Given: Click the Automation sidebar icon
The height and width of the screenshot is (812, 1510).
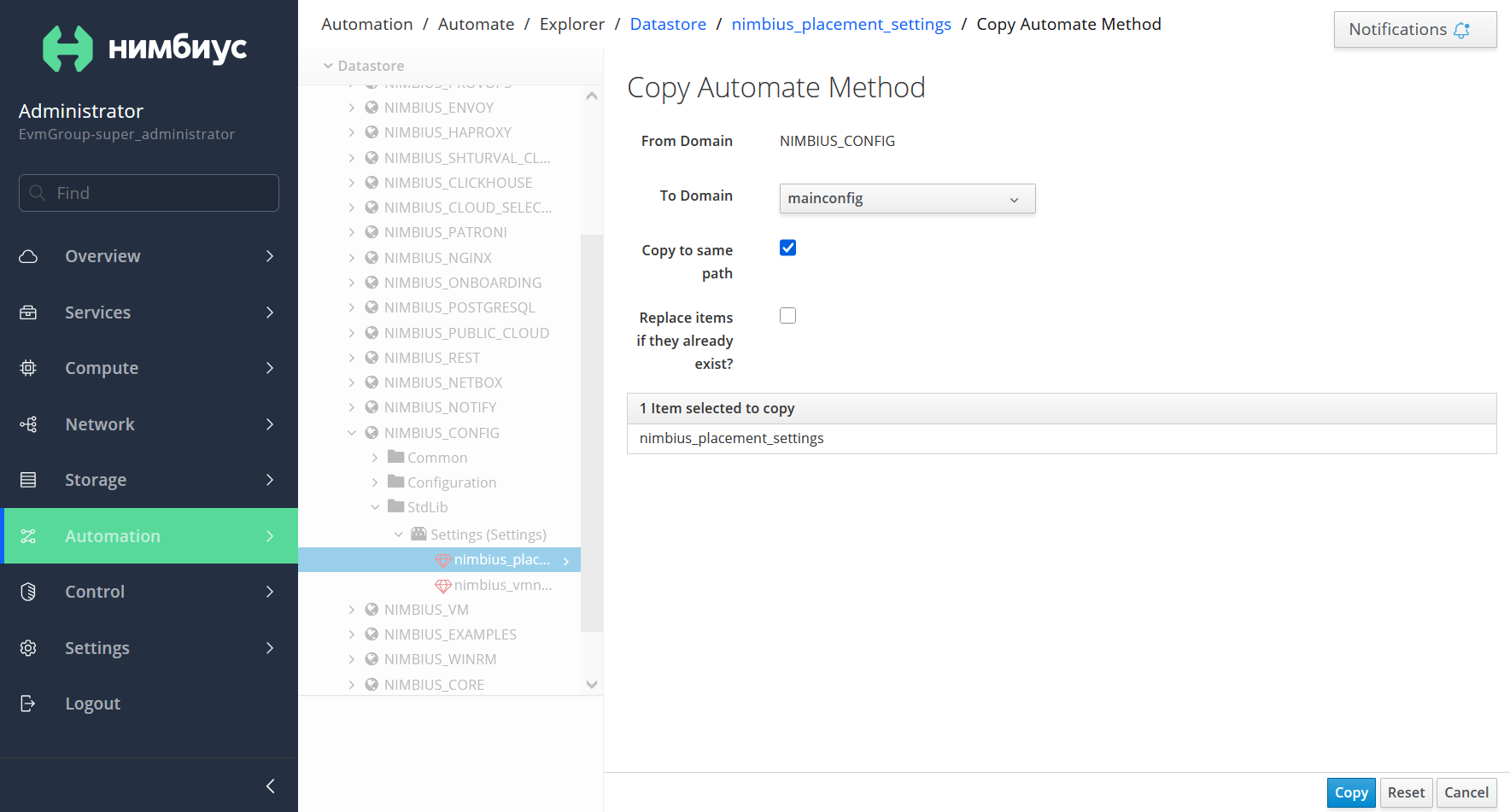Looking at the screenshot, I should (28, 536).
